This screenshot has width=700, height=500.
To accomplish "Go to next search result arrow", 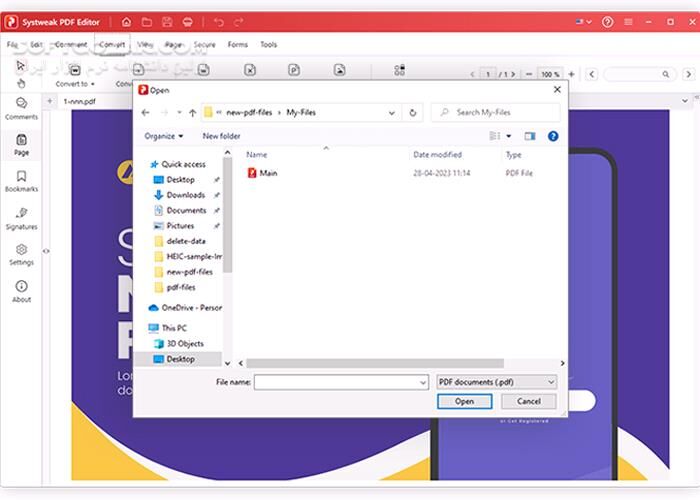I will pyautogui.click(x=688, y=74).
